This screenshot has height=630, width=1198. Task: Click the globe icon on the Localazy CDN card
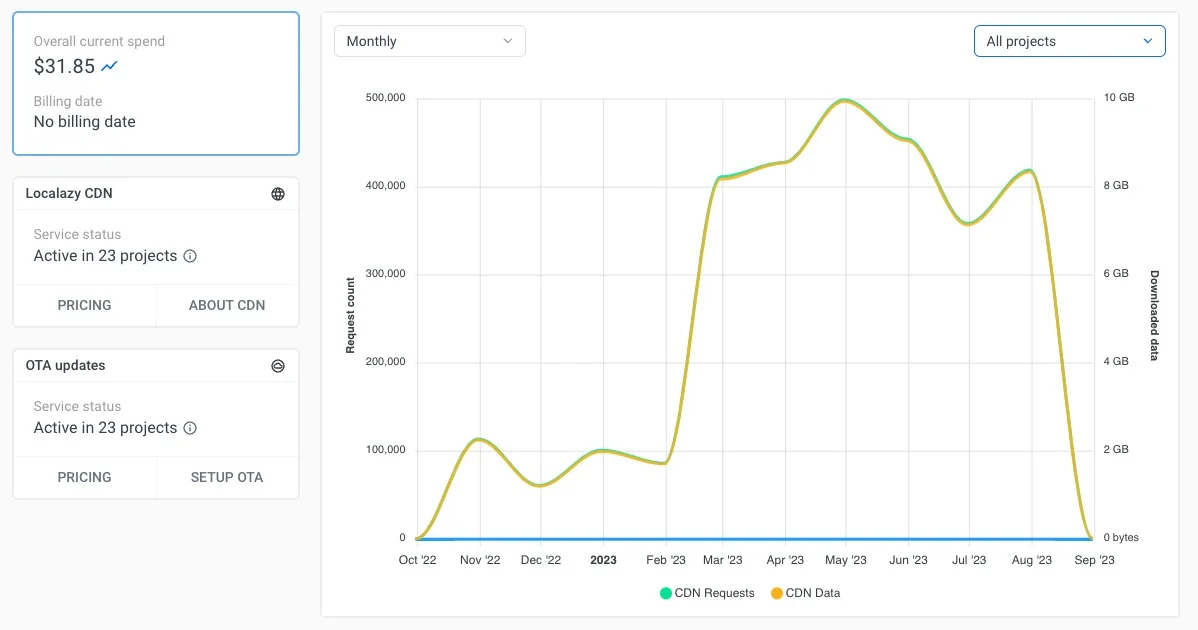[x=277, y=193]
